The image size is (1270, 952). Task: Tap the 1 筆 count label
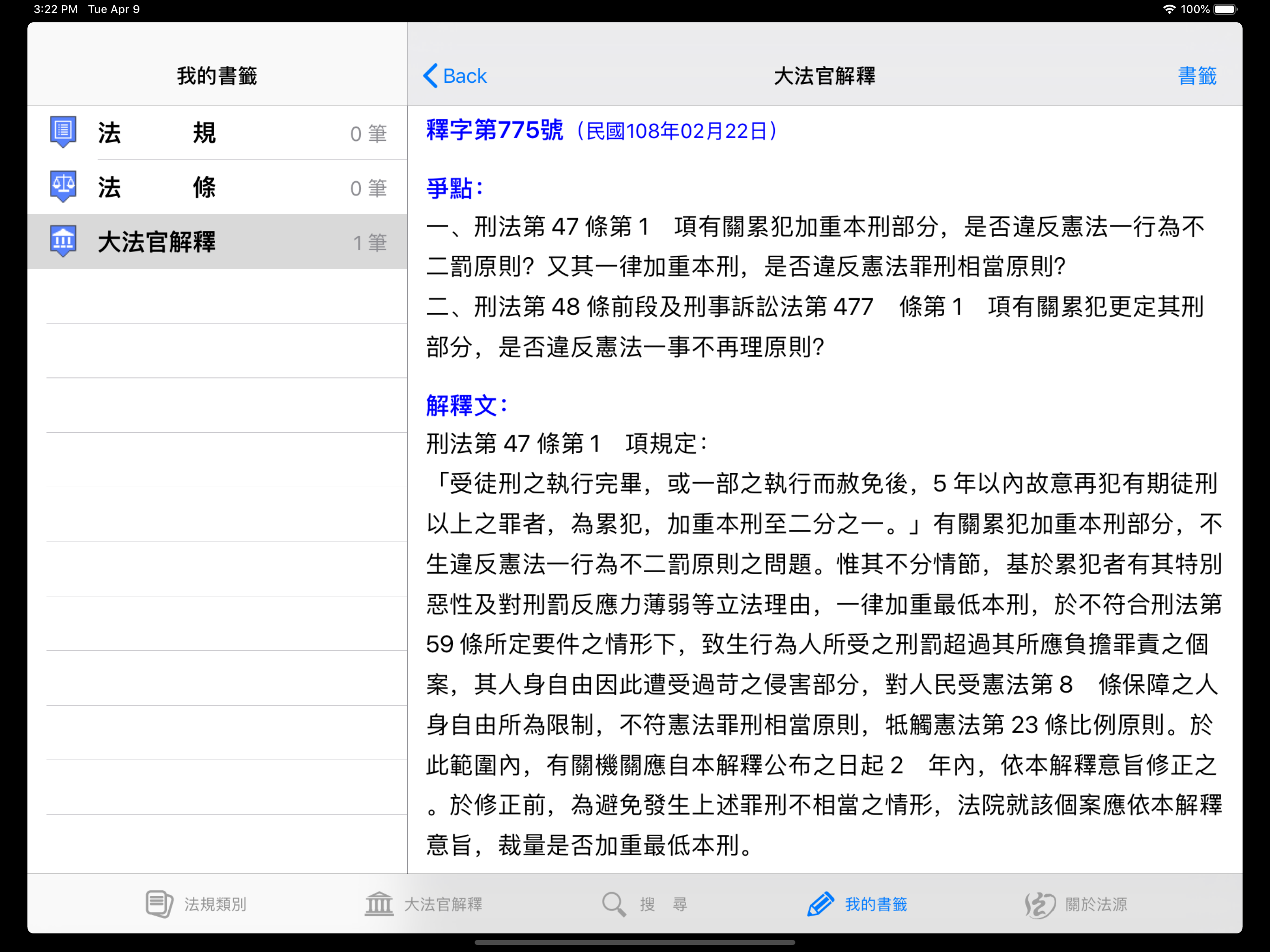(x=370, y=243)
